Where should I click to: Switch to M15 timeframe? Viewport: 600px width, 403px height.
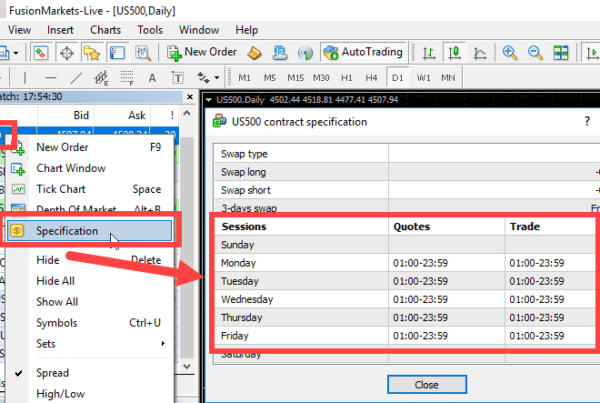(295, 78)
